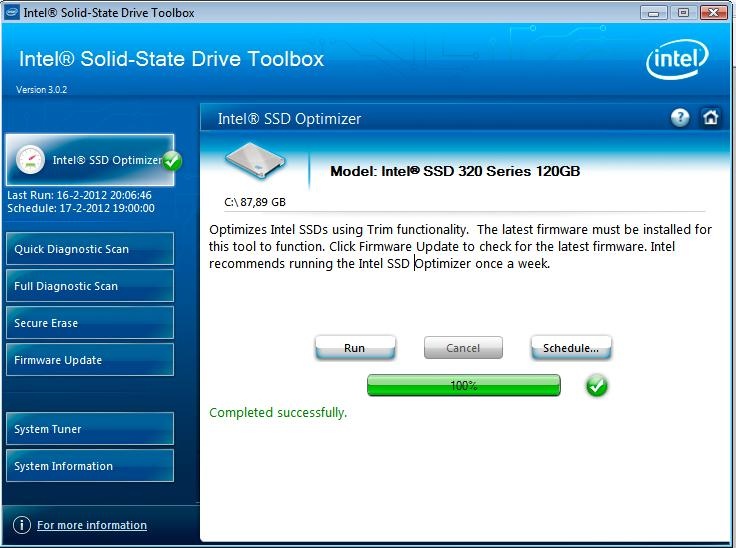Click the Model: Intel SSD 320 Series text

point(455,171)
